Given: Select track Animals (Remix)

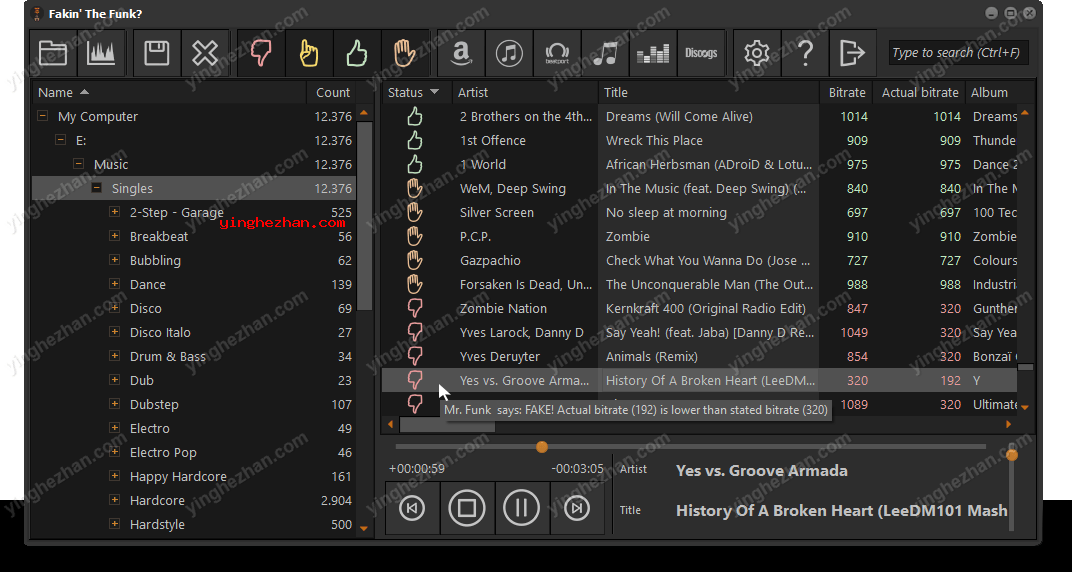Looking at the screenshot, I should (x=652, y=356).
